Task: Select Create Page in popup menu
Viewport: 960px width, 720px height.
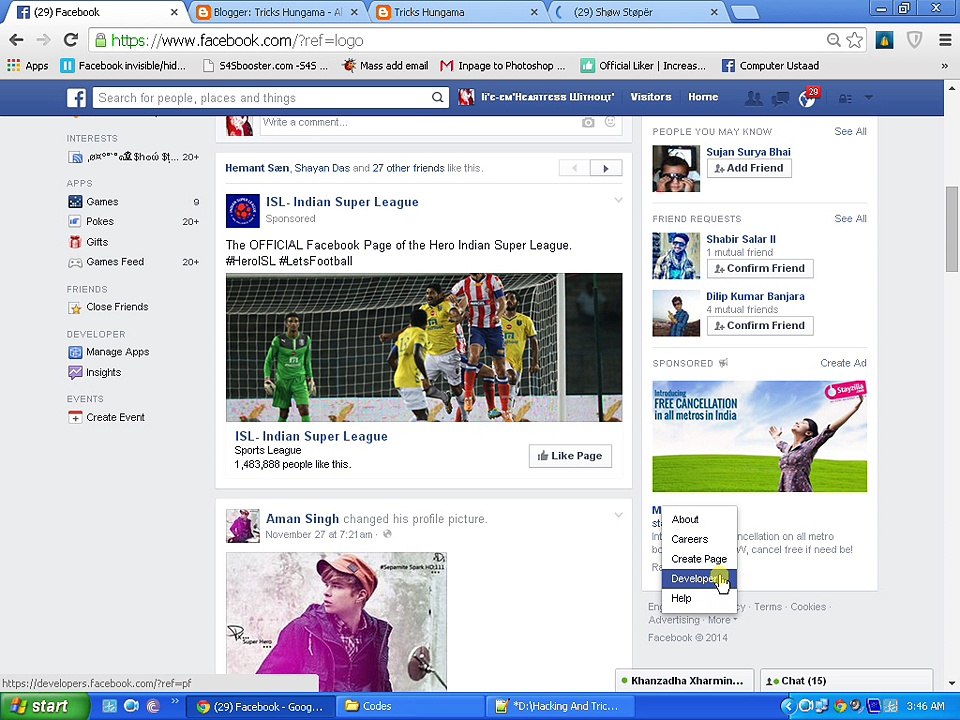Action: pos(699,558)
